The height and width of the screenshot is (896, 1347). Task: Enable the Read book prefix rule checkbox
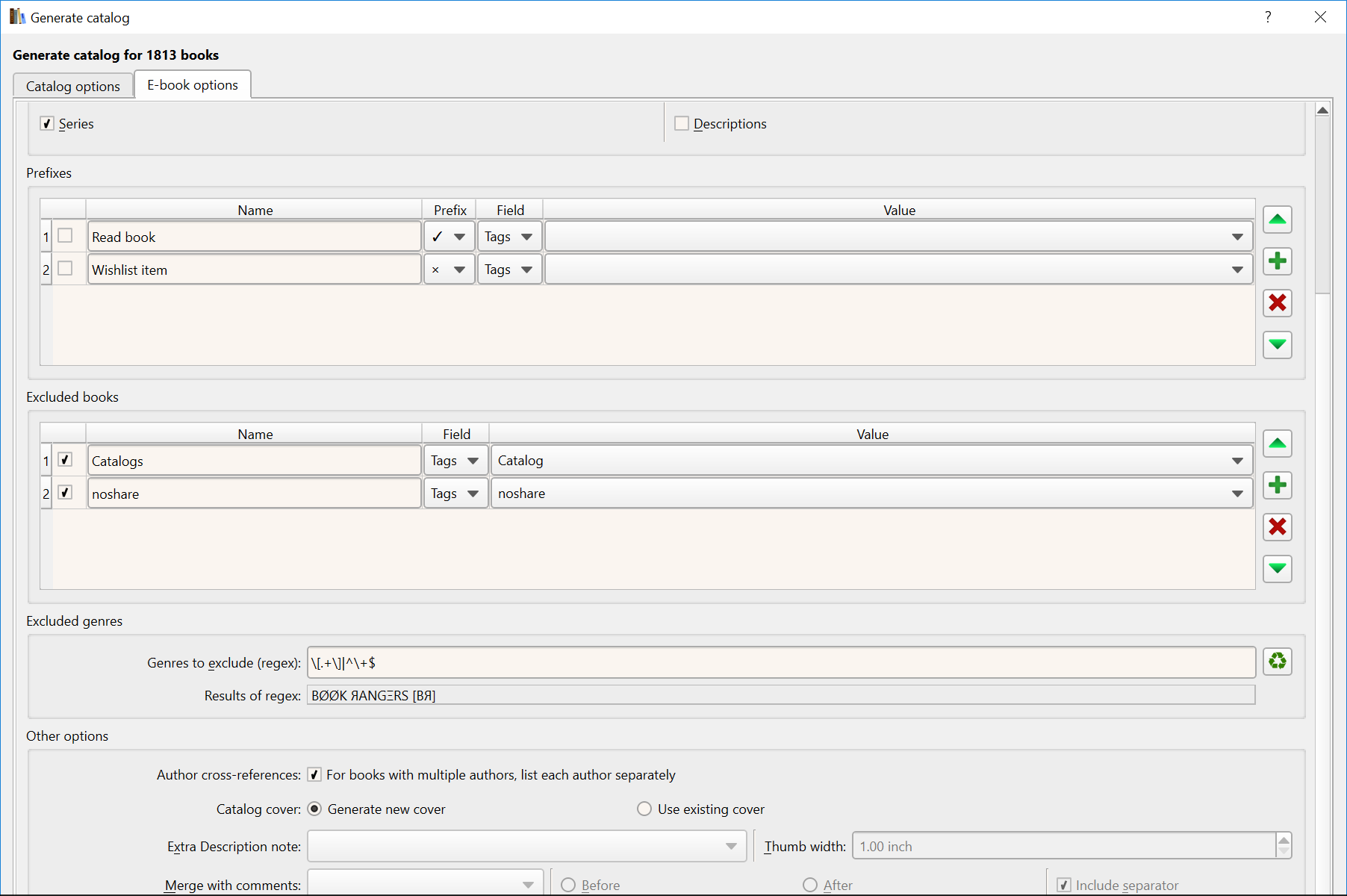[66, 236]
